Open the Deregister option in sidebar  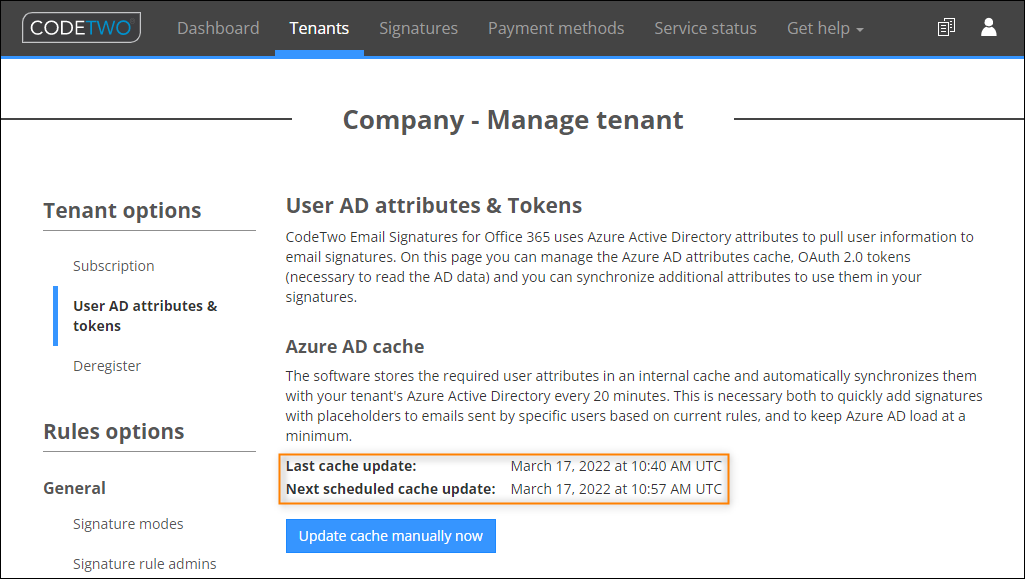(x=107, y=366)
